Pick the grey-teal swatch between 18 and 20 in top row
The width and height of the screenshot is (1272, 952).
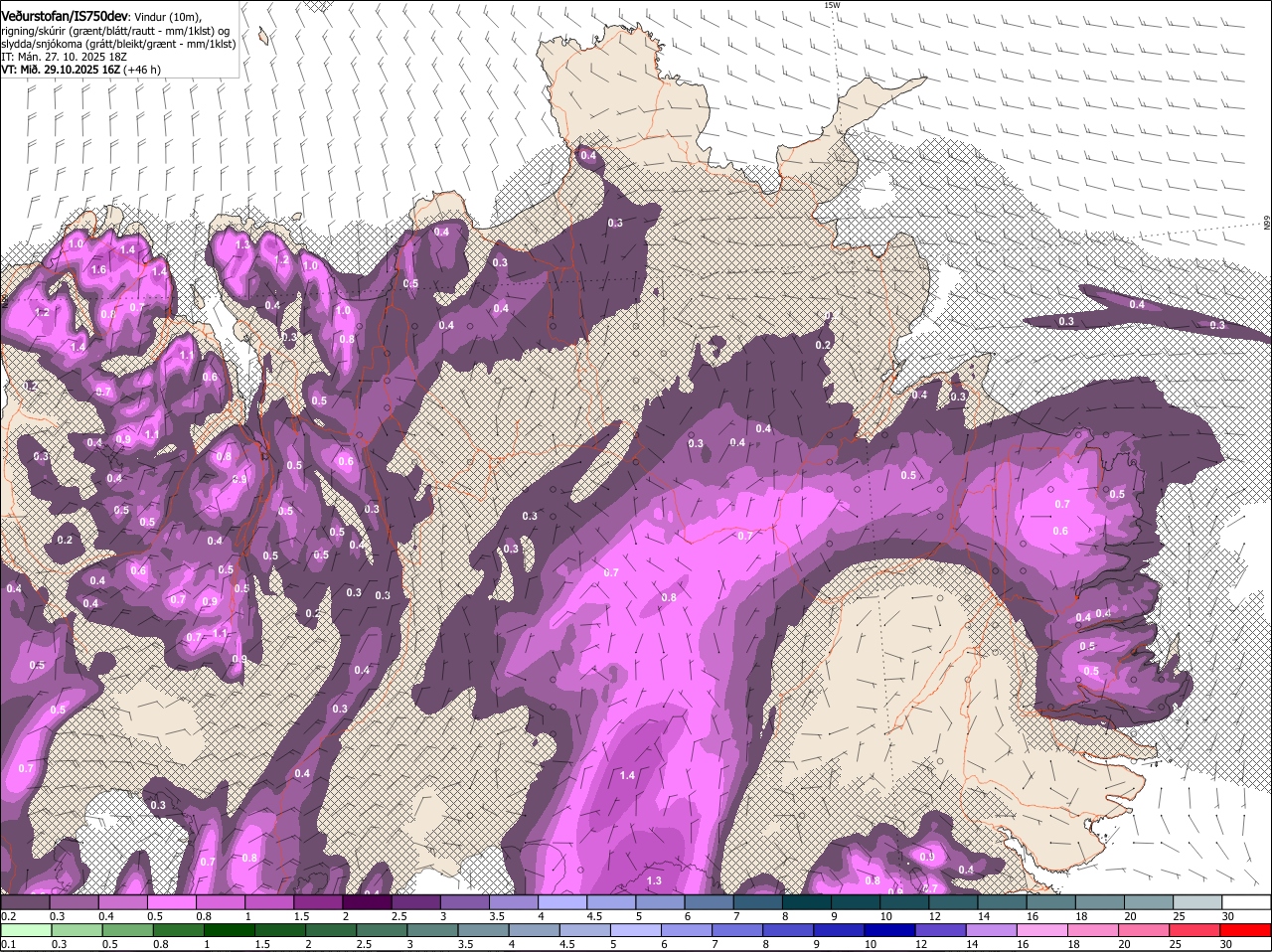pyautogui.click(x=1101, y=902)
